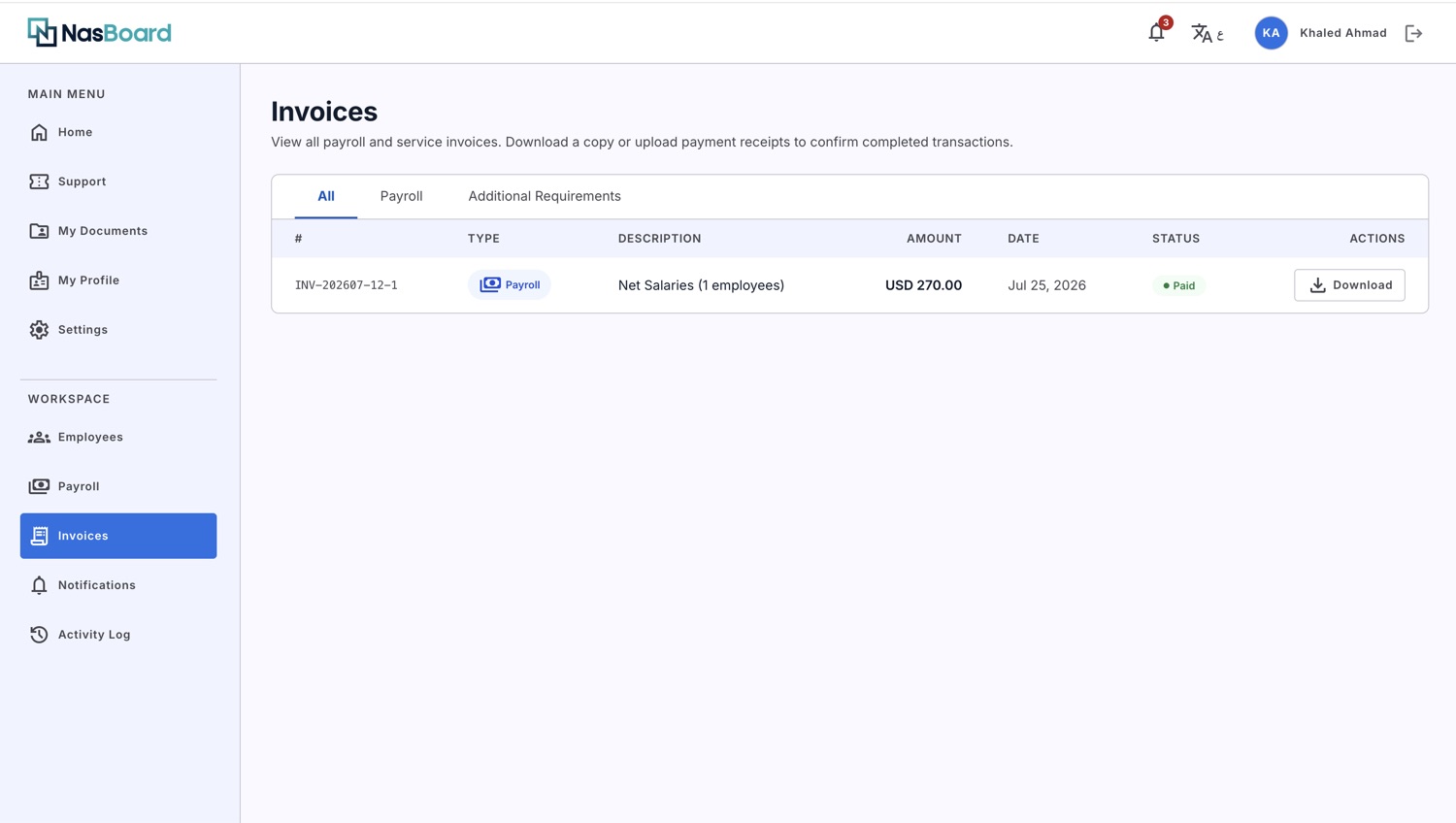Image resolution: width=1456 pixels, height=823 pixels.
Task: Click the logout icon beside Khaled Ahmad
Action: coord(1413,33)
